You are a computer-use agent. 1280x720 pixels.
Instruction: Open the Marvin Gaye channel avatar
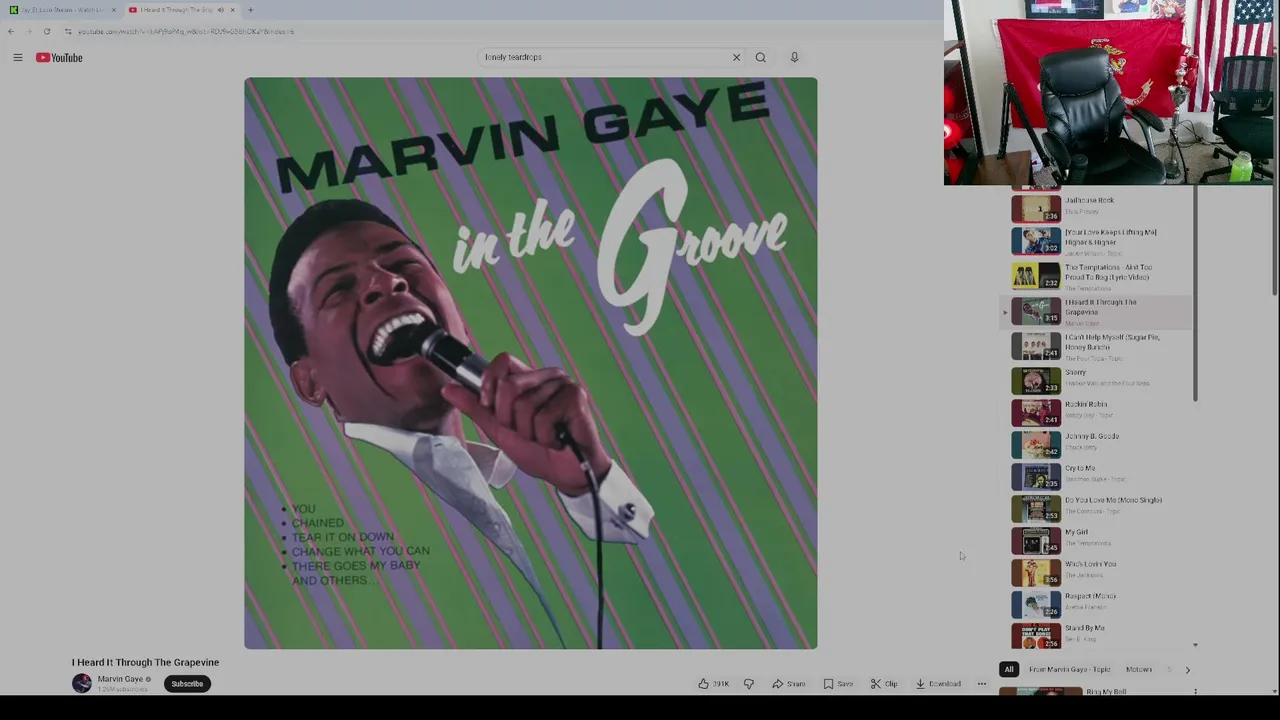82,684
